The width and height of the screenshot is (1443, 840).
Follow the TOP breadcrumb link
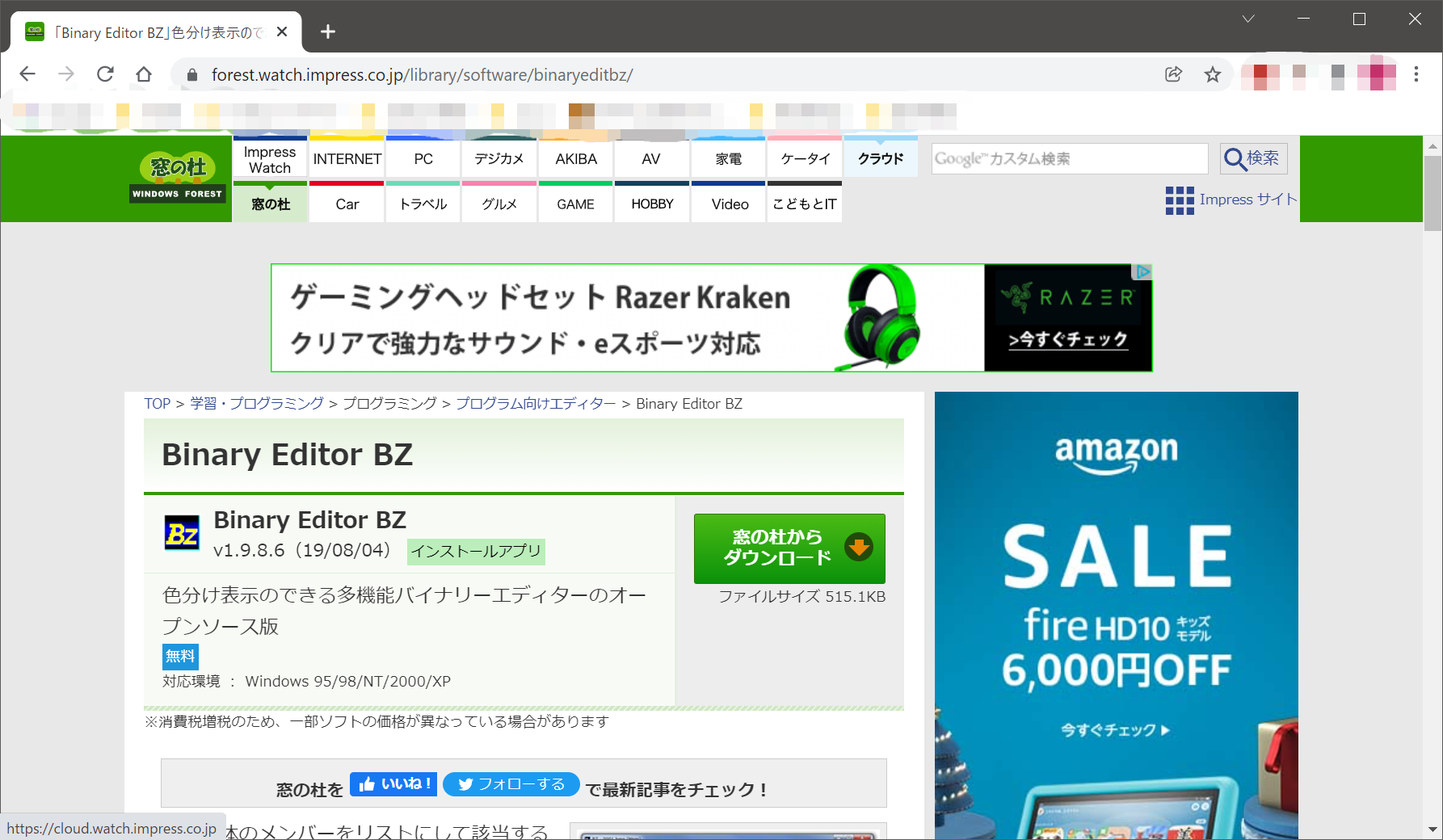[x=158, y=403]
